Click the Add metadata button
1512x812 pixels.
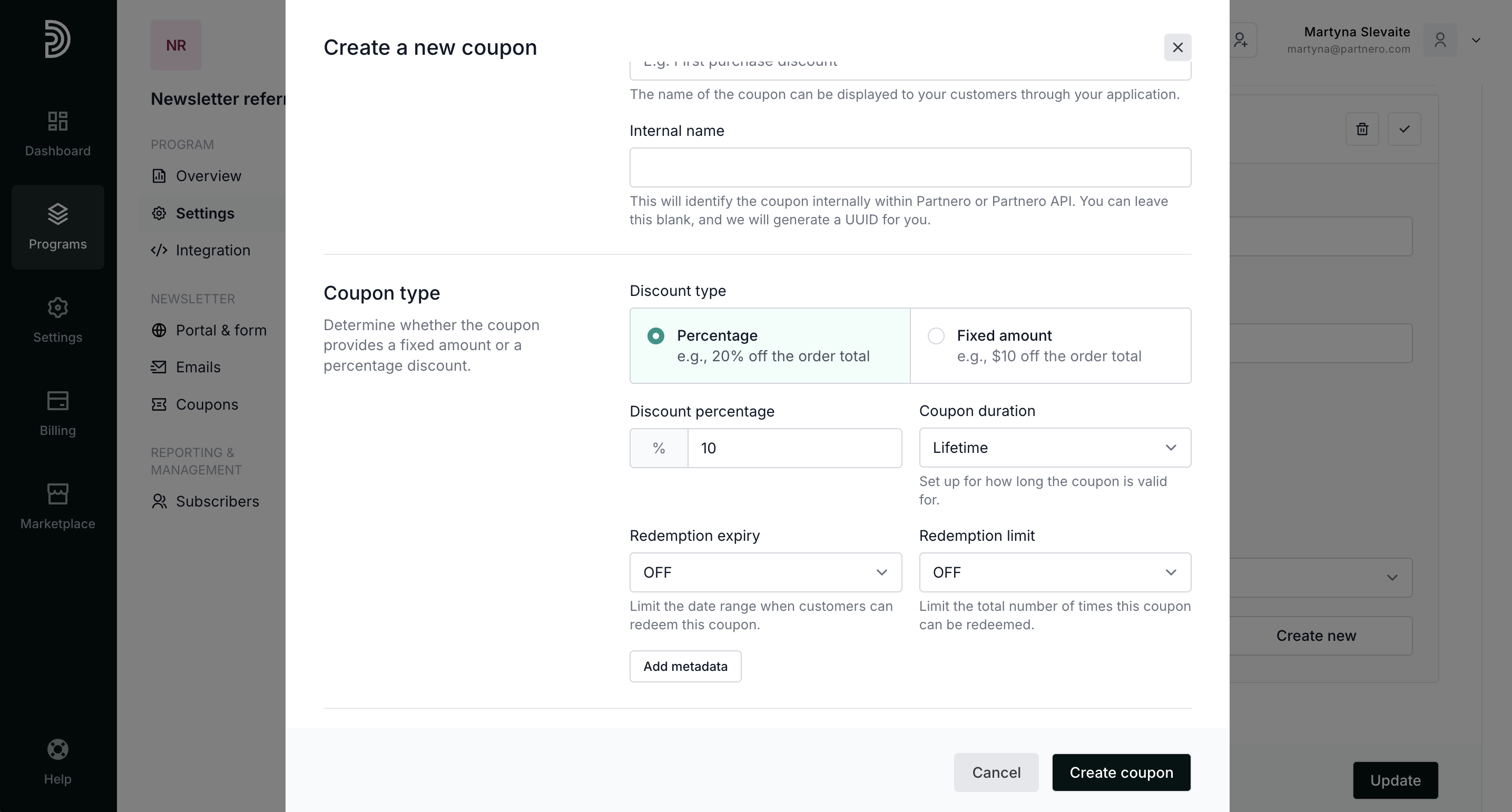point(685,667)
